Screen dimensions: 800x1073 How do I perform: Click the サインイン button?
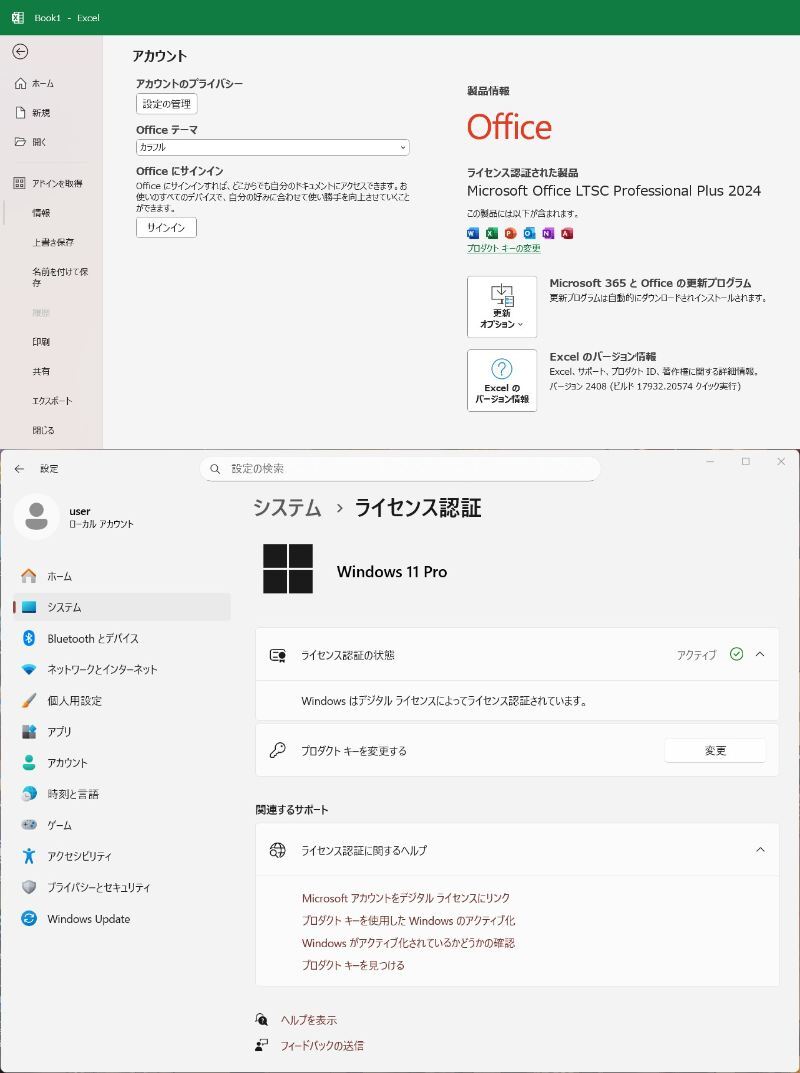[x=166, y=228]
